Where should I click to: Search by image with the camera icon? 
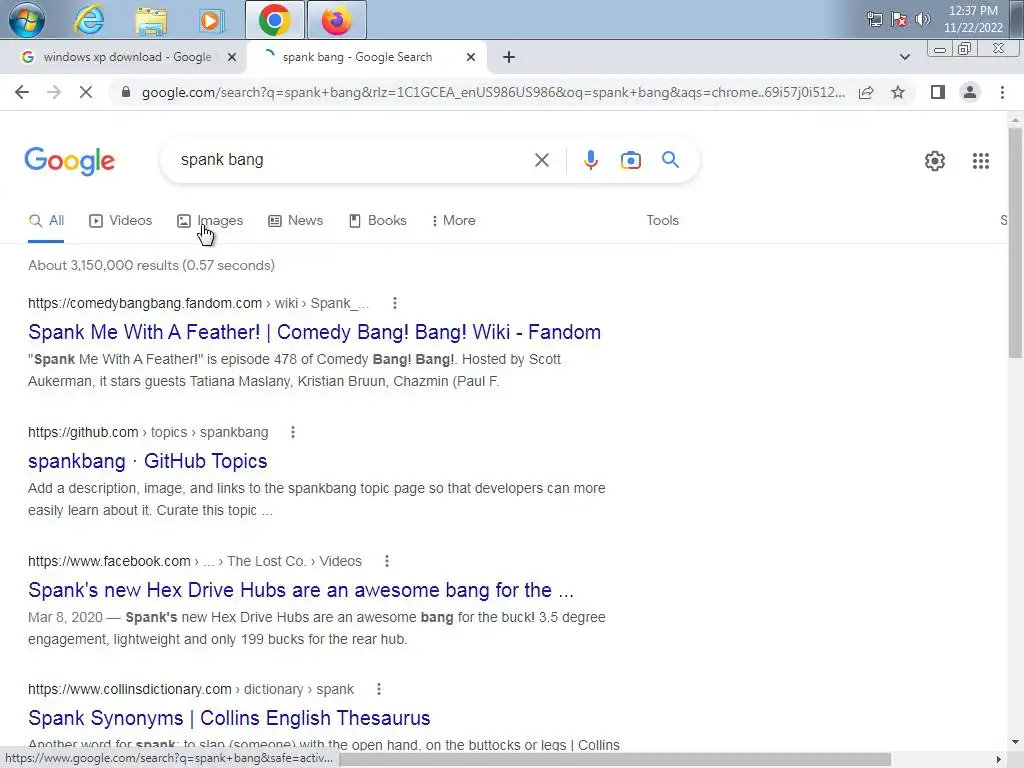click(x=630, y=160)
